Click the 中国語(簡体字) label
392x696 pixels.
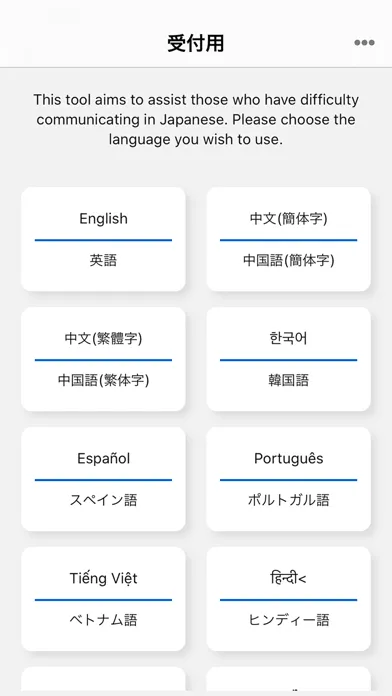pos(289,261)
